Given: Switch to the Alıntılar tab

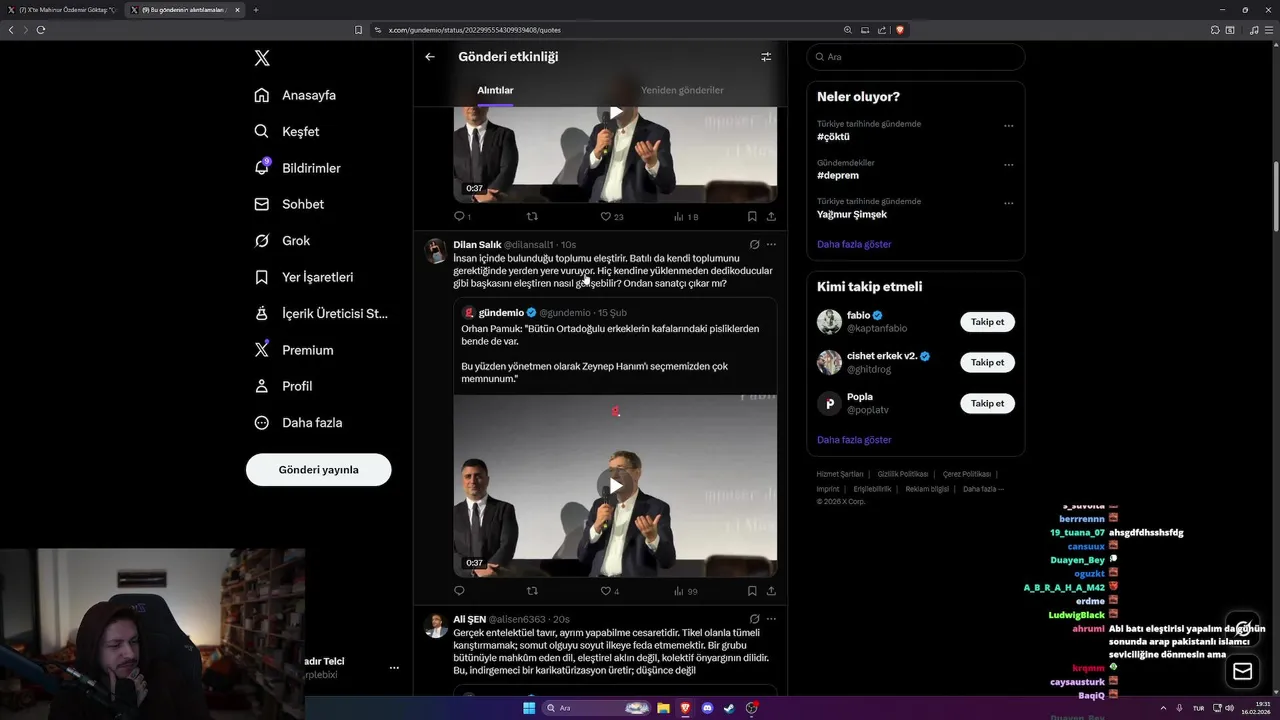Looking at the screenshot, I should [495, 90].
